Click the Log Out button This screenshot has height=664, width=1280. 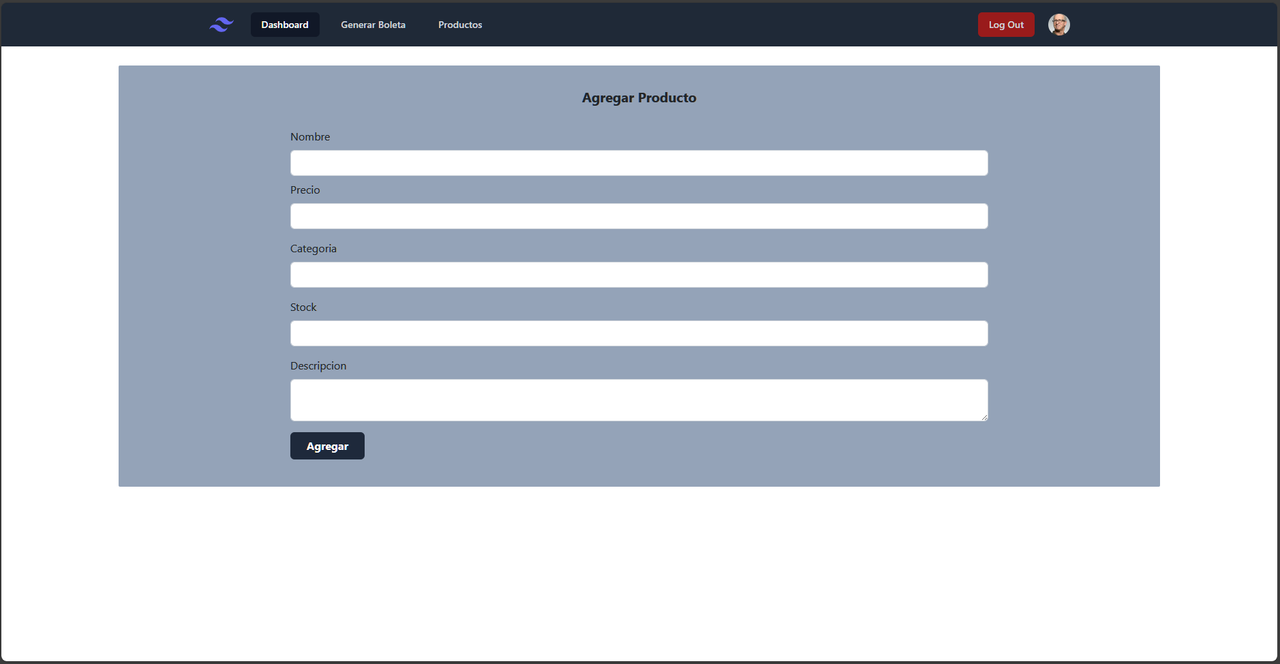click(1006, 24)
